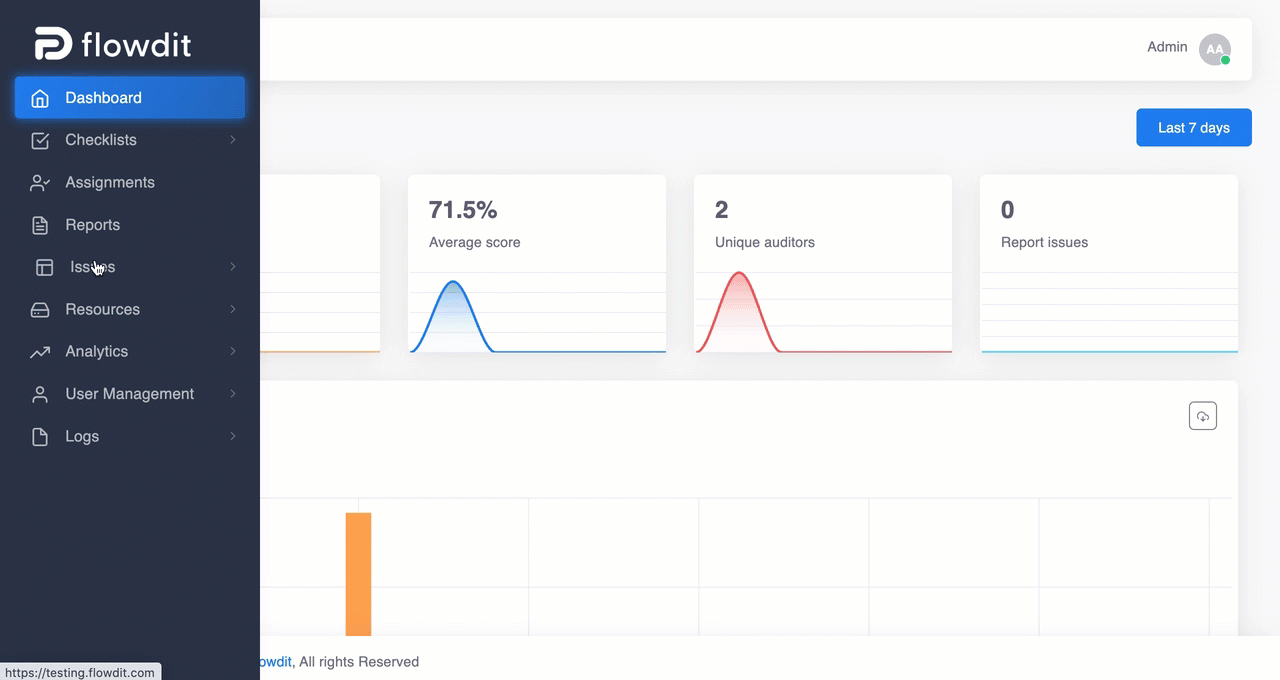Click the flowdit brand name text
The width and height of the screenshot is (1280, 680).
point(136,44)
